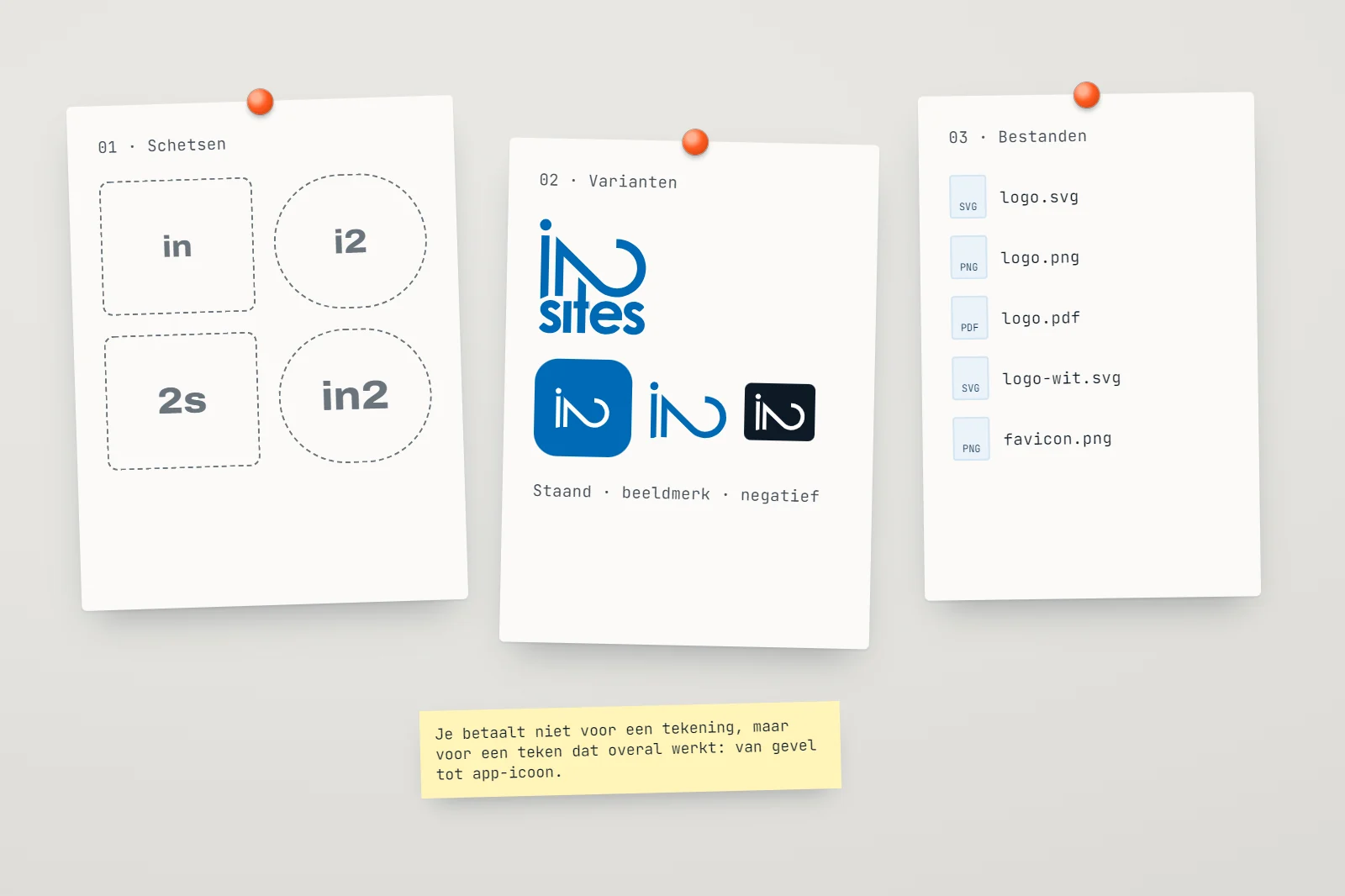
Task: Select the '2s' square sketch
Action: pyautogui.click(x=182, y=401)
